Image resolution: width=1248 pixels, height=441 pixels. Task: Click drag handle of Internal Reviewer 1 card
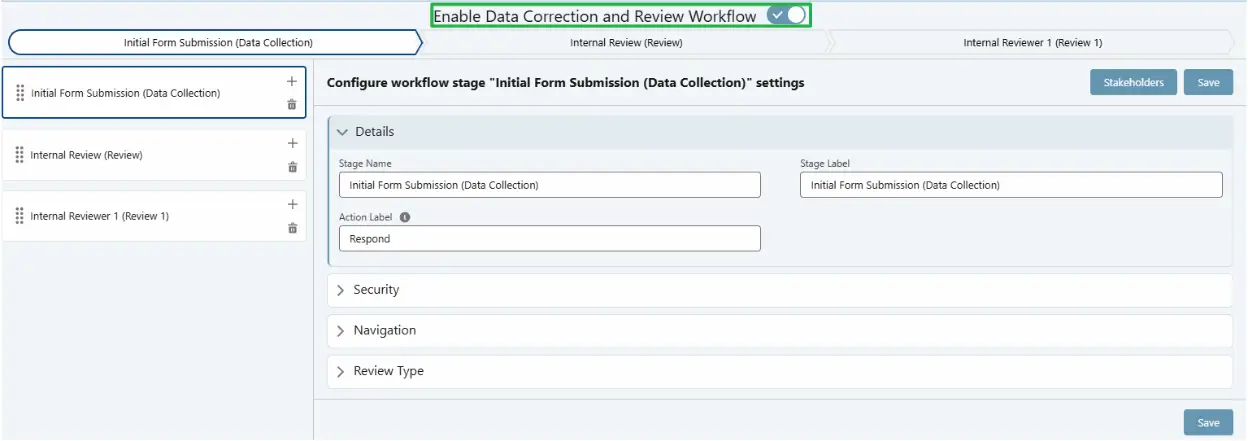pos(20,216)
